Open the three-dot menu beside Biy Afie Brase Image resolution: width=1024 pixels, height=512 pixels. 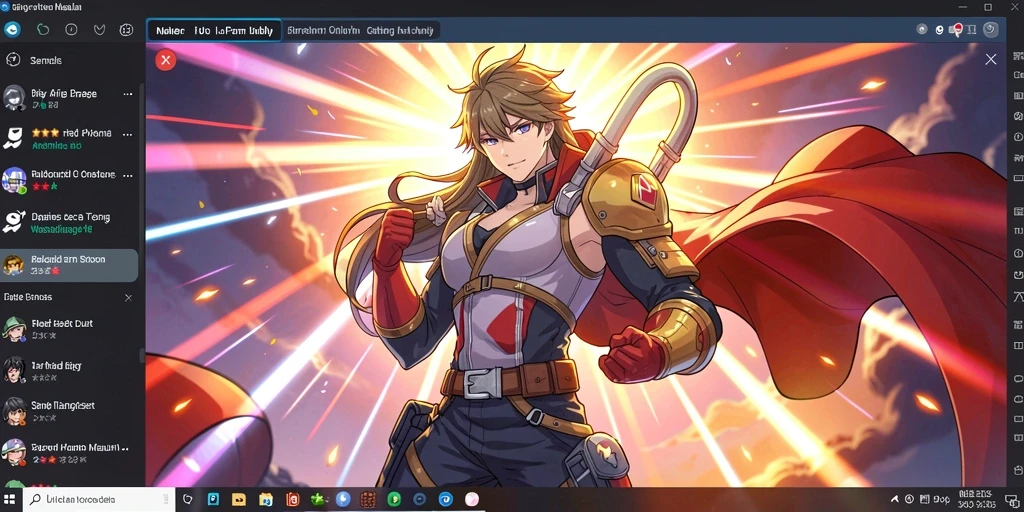pos(128,94)
